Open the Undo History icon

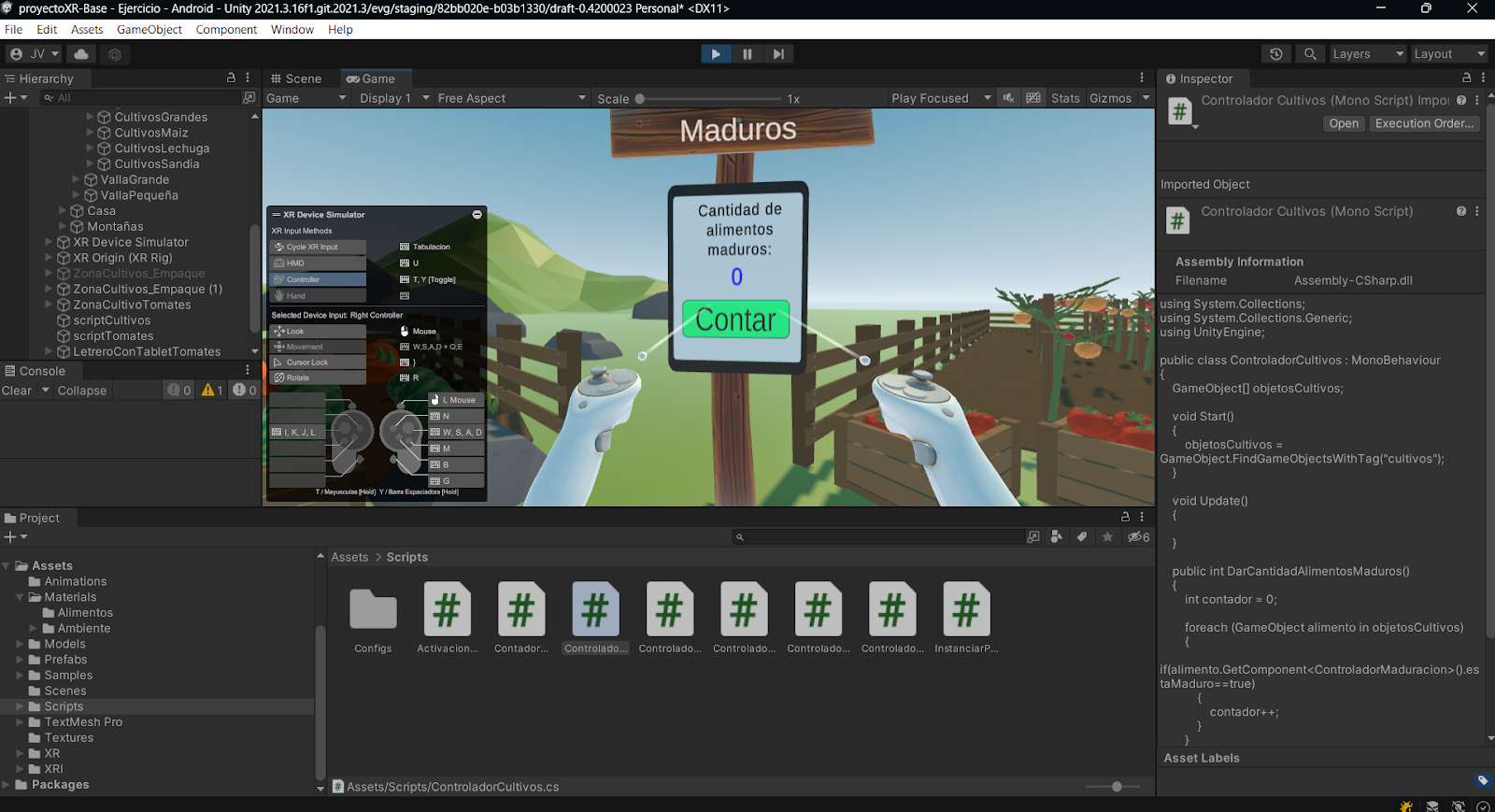click(1275, 54)
